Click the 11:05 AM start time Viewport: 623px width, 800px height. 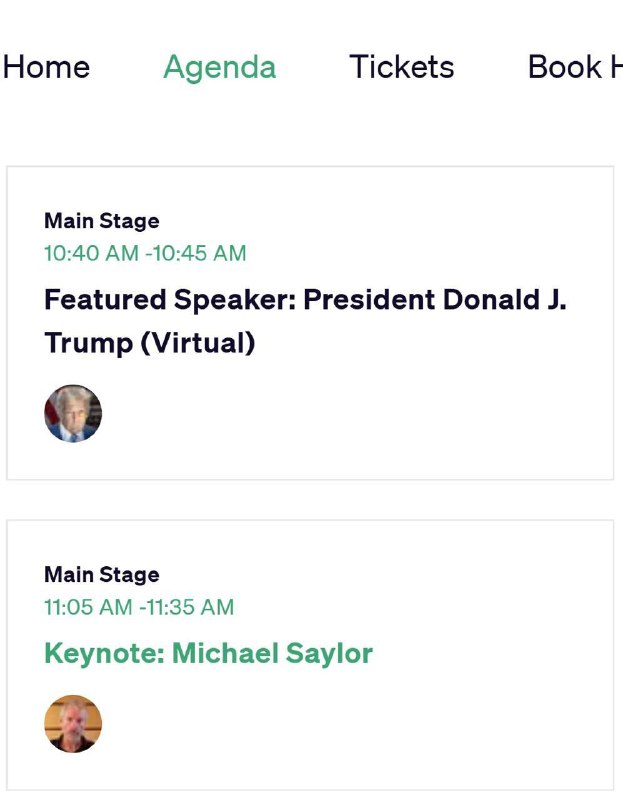coord(88,607)
